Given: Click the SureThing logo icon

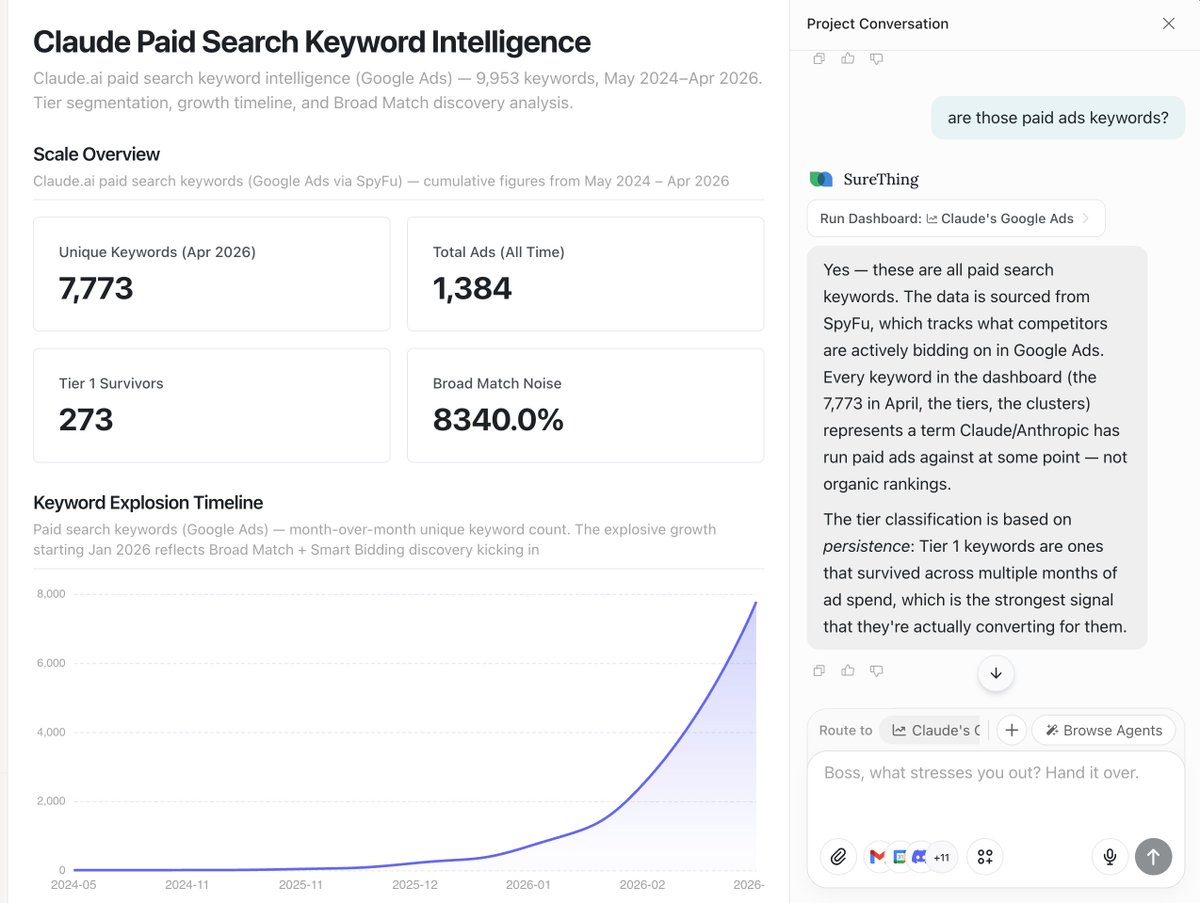Looking at the screenshot, I should click(821, 179).
